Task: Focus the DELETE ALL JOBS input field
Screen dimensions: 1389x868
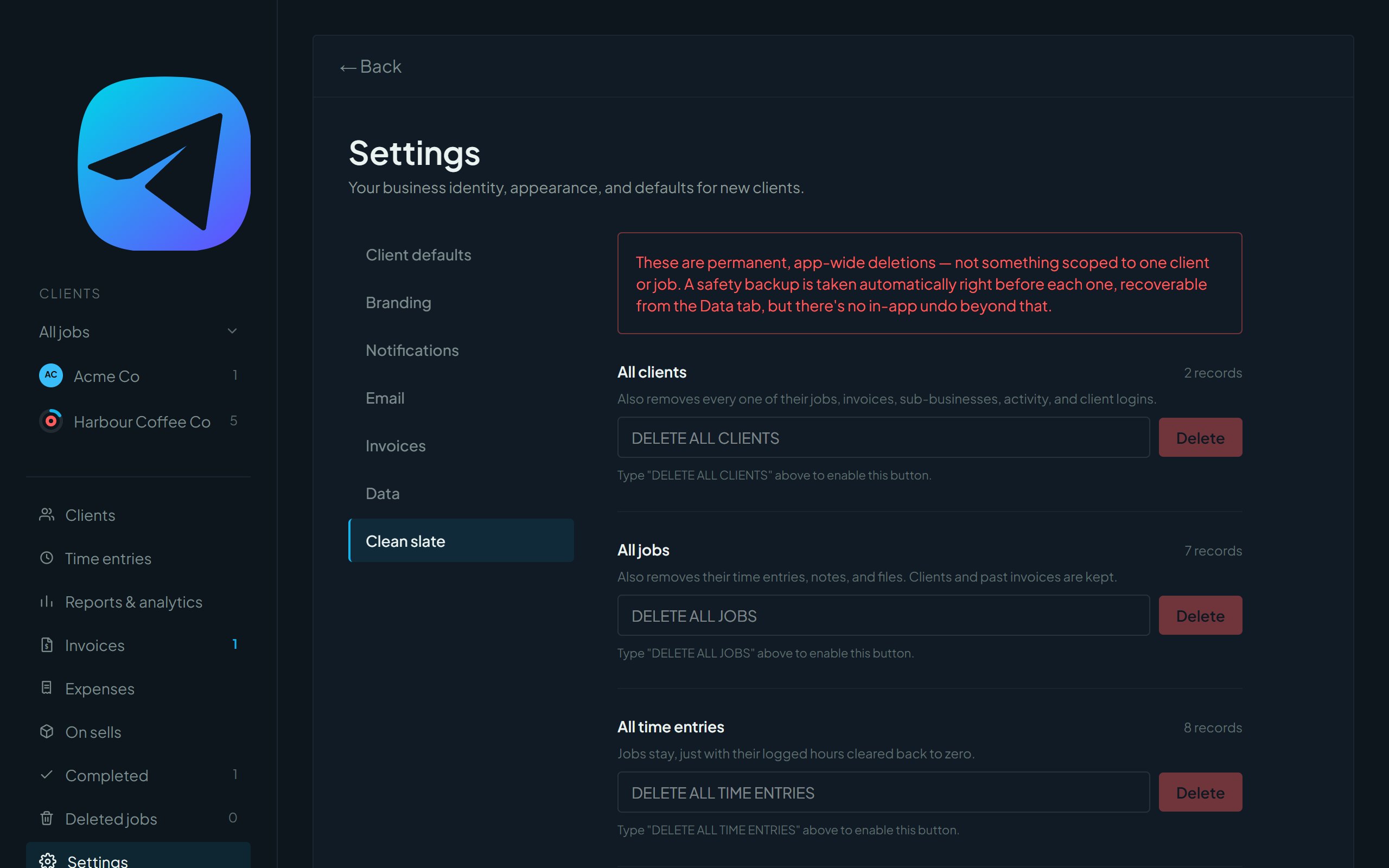Action: (x=883, y=615)
